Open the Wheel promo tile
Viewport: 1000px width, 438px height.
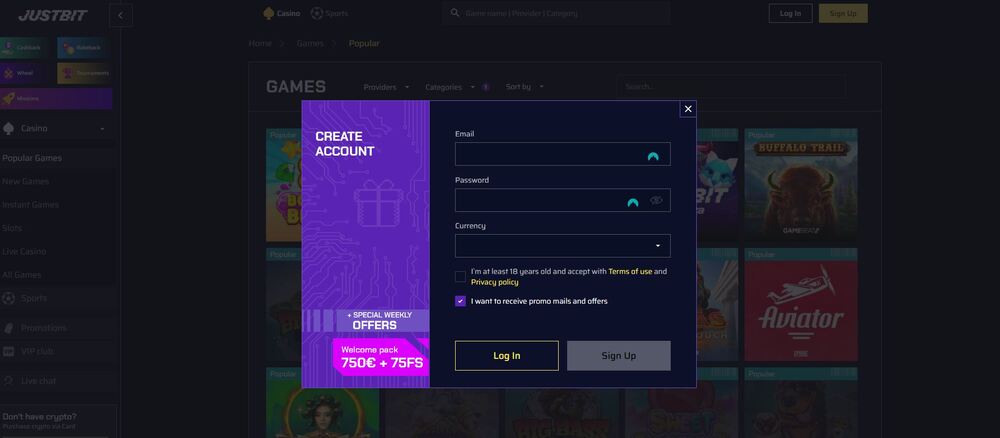[x=26, y=73]
